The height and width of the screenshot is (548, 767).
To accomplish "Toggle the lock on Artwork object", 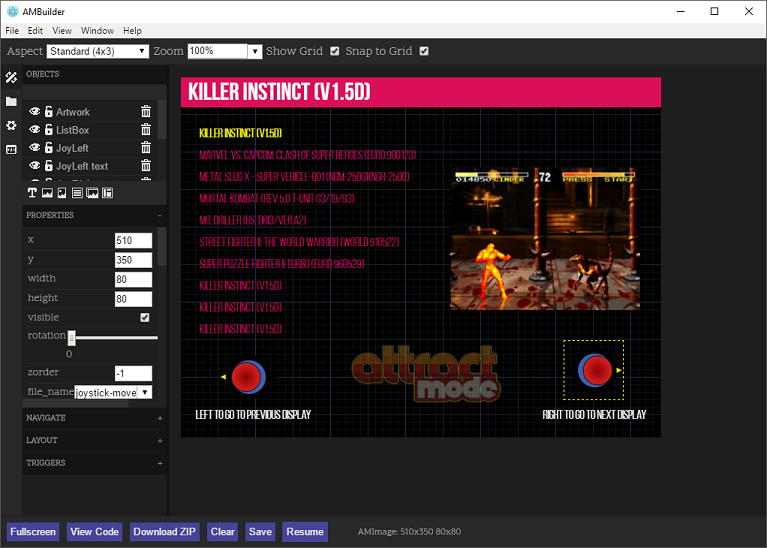I will point(48,112).
